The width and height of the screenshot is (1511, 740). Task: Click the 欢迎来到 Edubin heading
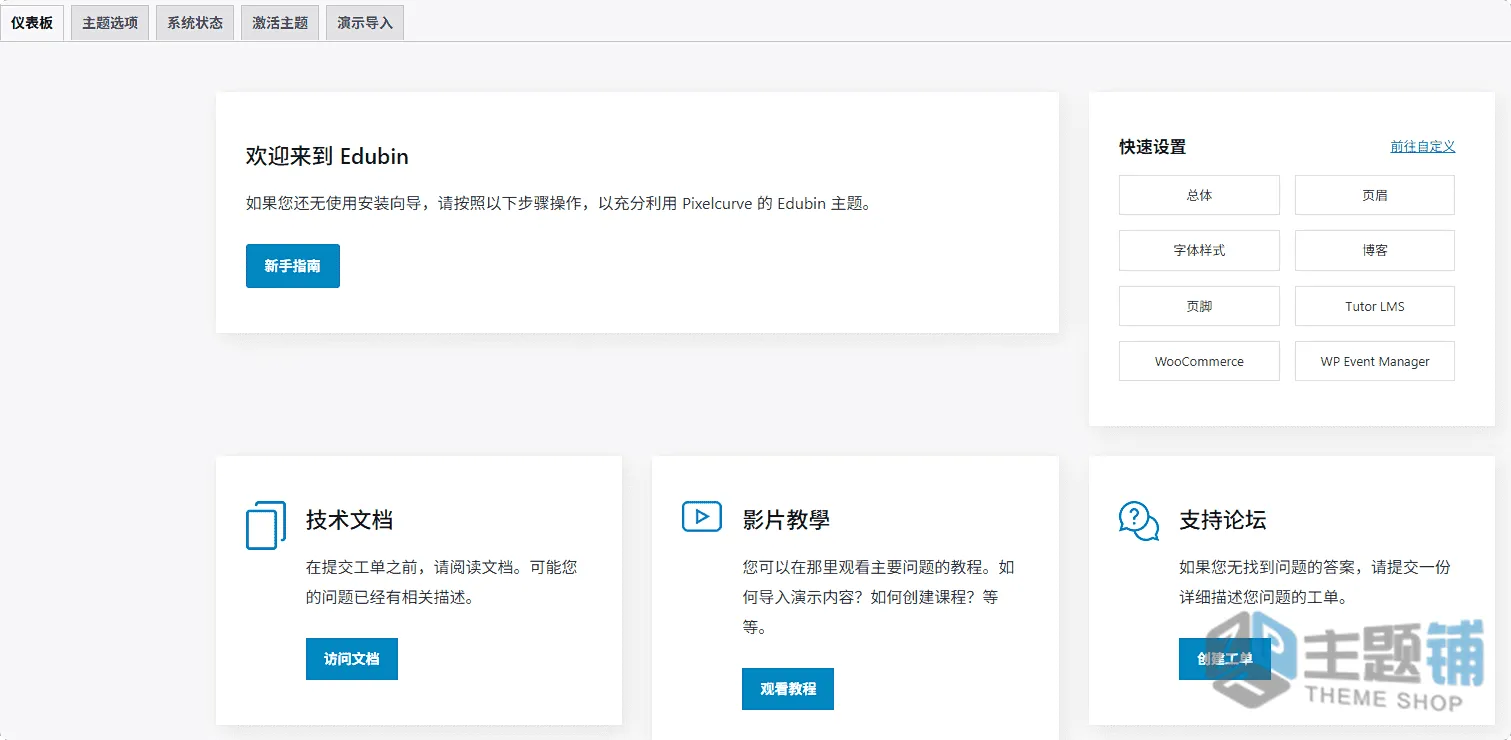coord(327,156)
